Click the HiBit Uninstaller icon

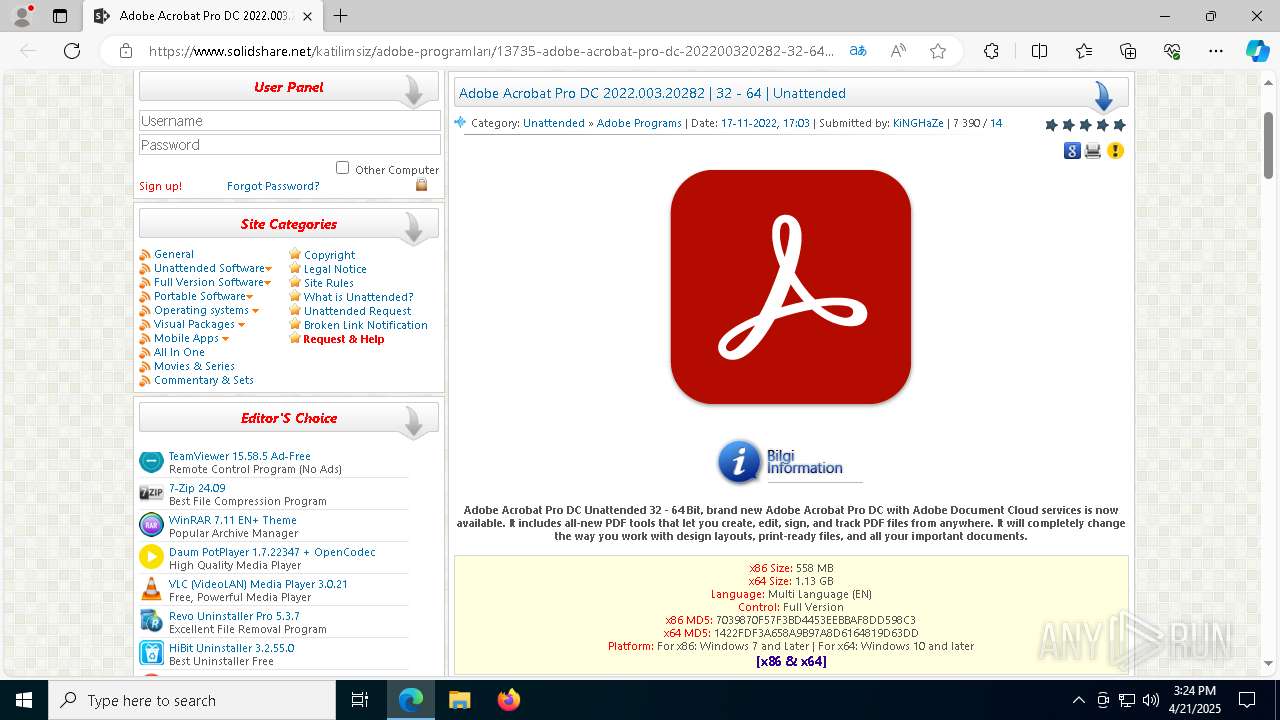coord(151,653)
